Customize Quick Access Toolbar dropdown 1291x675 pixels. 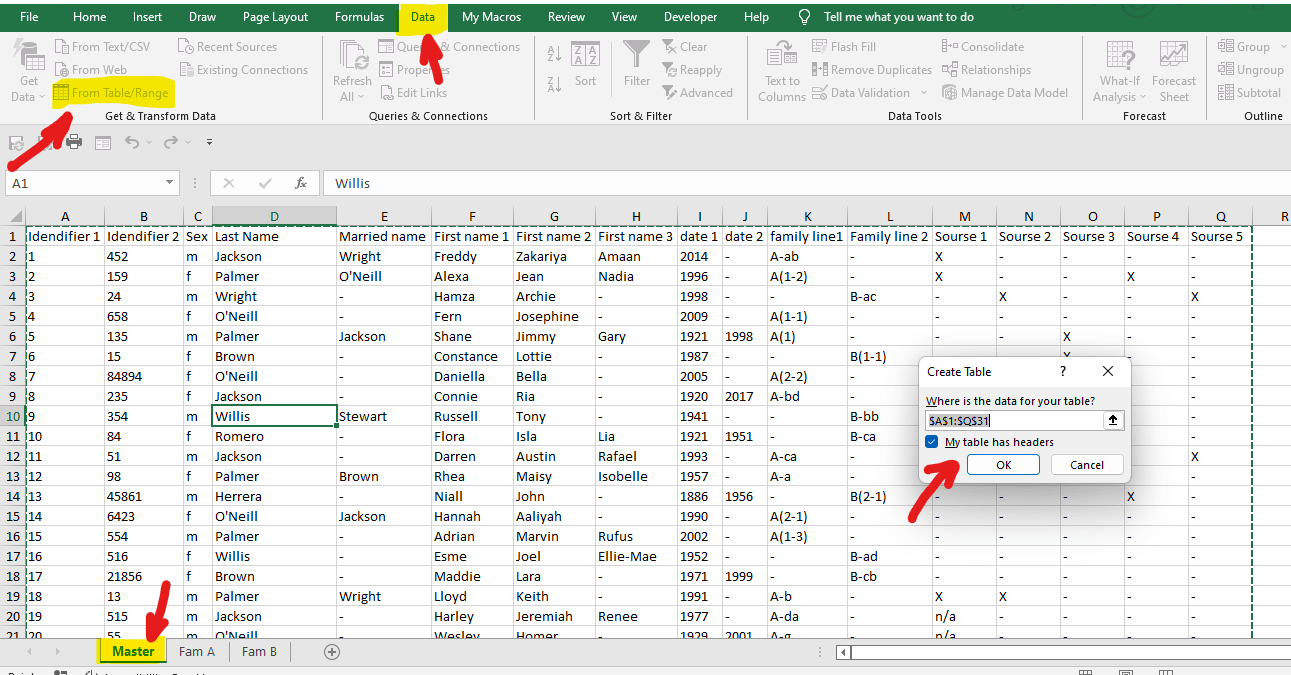coord(209,143)
